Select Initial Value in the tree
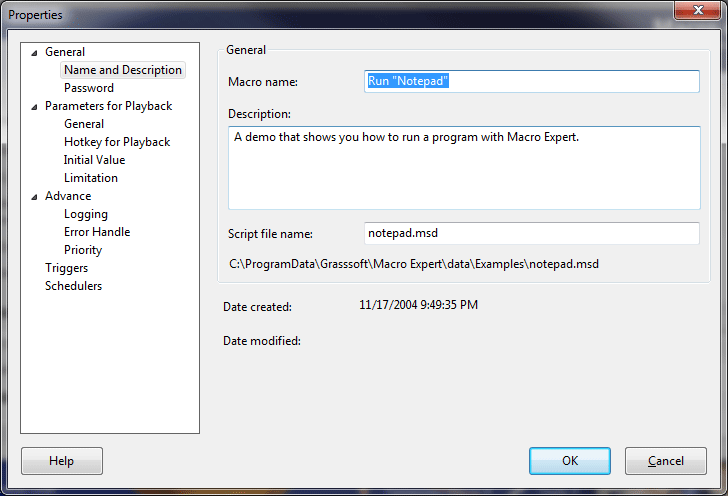Image resolution: width=728 pixels, height=496 pixels. (x=94, y=160)
